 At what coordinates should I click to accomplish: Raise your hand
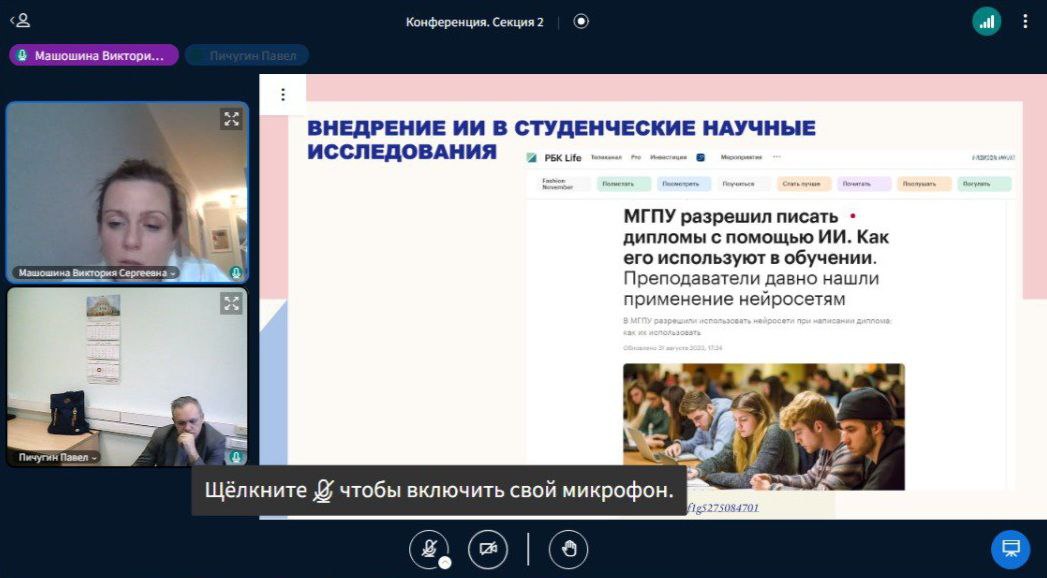point(568,549)
